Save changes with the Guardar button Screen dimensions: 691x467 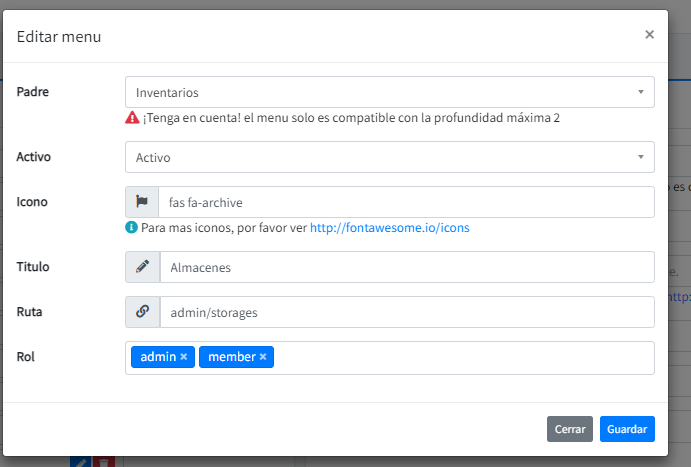(x=627, y=429)
